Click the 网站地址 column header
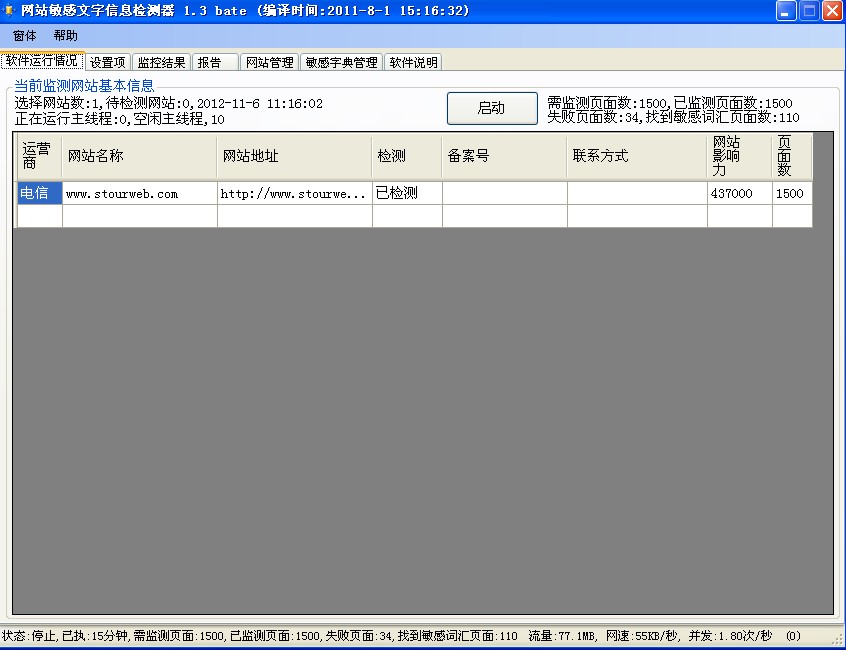 point(294,156)
